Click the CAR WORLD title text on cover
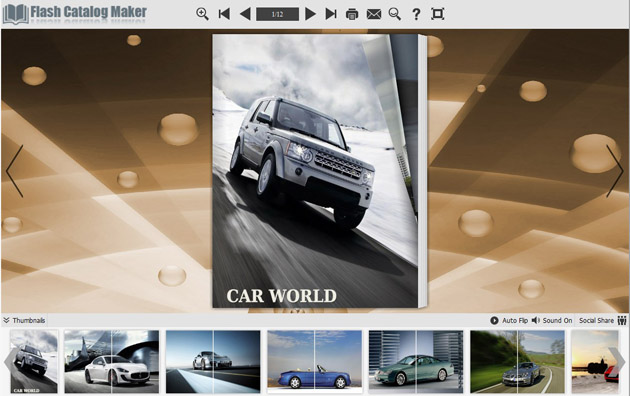Viewport: 630px width, 396px height. pos(281,296)
